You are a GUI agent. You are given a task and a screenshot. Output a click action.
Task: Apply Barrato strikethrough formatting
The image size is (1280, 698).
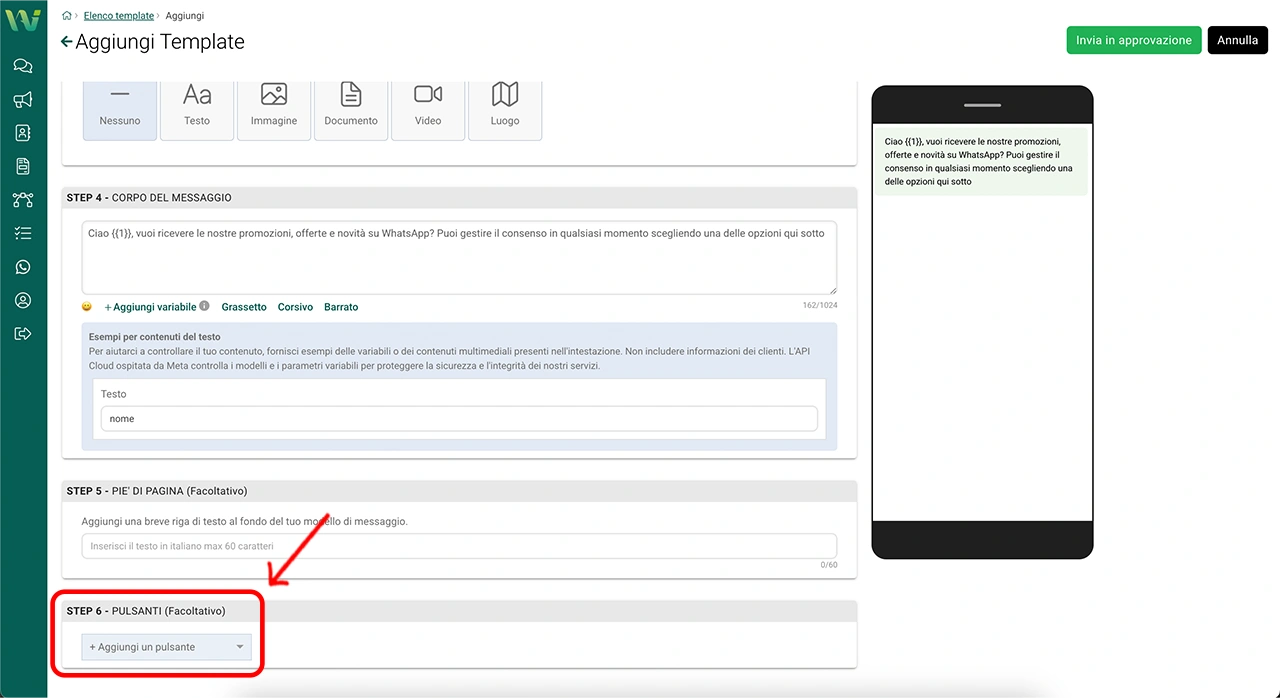(x=341, y=307)
